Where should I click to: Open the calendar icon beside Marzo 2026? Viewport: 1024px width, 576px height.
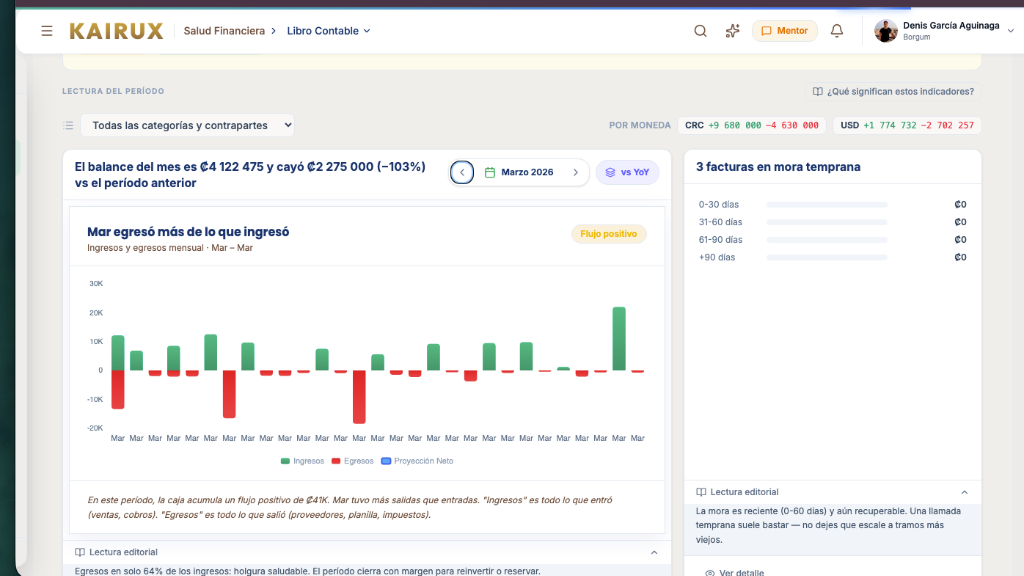pyautogui.click(x=490, y=172)
